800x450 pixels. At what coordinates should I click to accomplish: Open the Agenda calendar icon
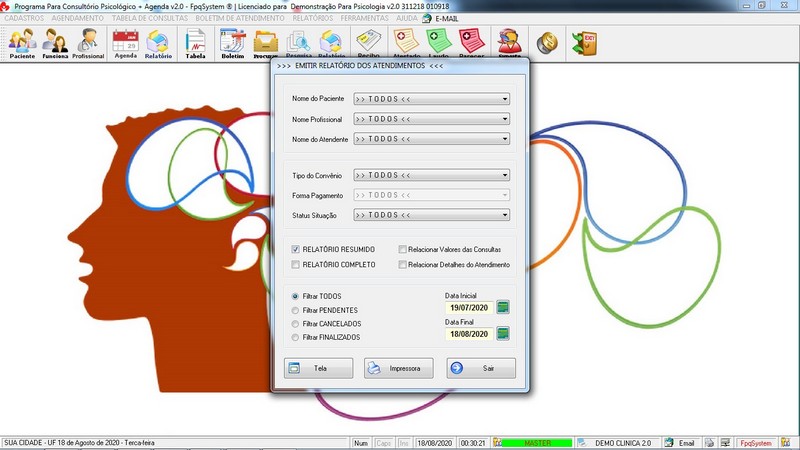click(126, 43)
